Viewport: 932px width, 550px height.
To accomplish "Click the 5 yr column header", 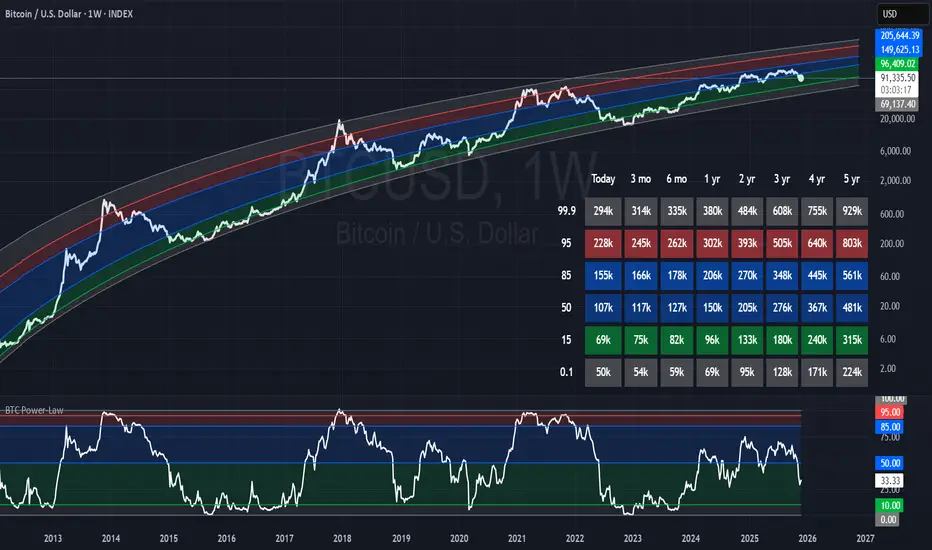I will 852,178.
